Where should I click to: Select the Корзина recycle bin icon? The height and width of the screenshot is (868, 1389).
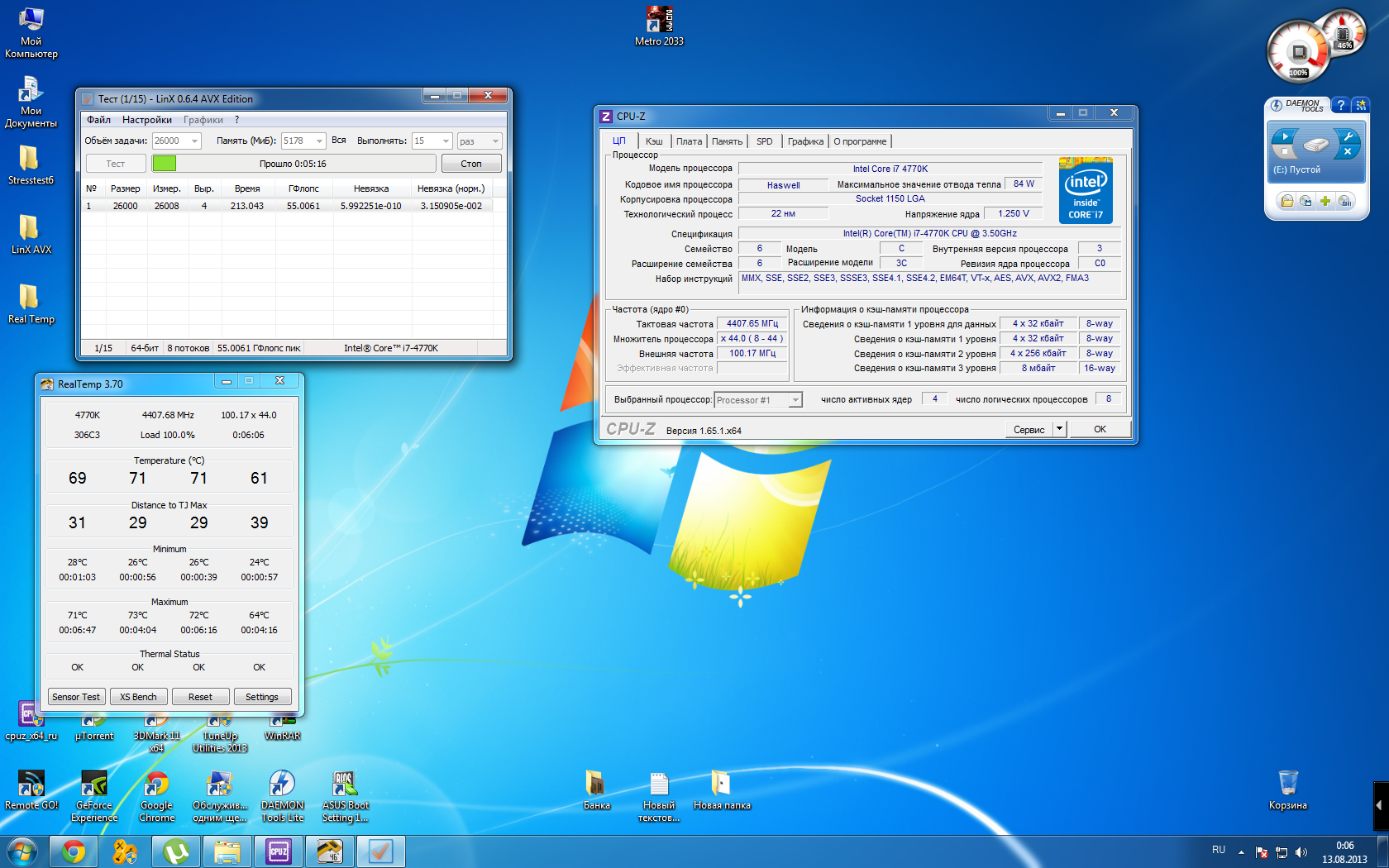click(1288, 790)
